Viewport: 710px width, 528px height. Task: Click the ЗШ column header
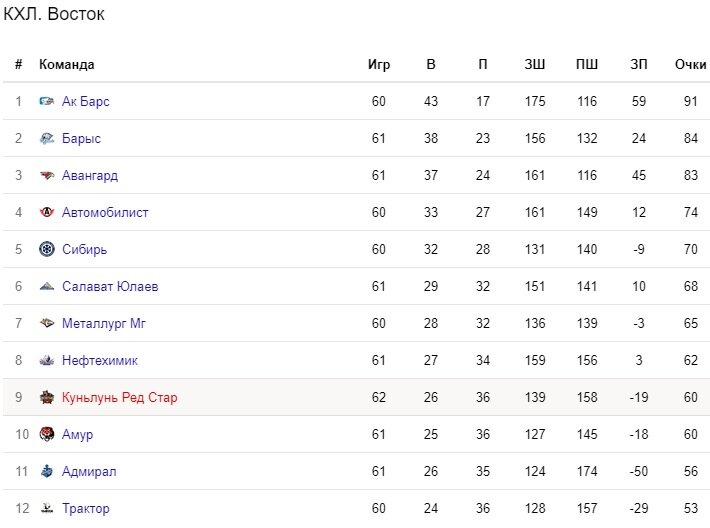point(535,64)
